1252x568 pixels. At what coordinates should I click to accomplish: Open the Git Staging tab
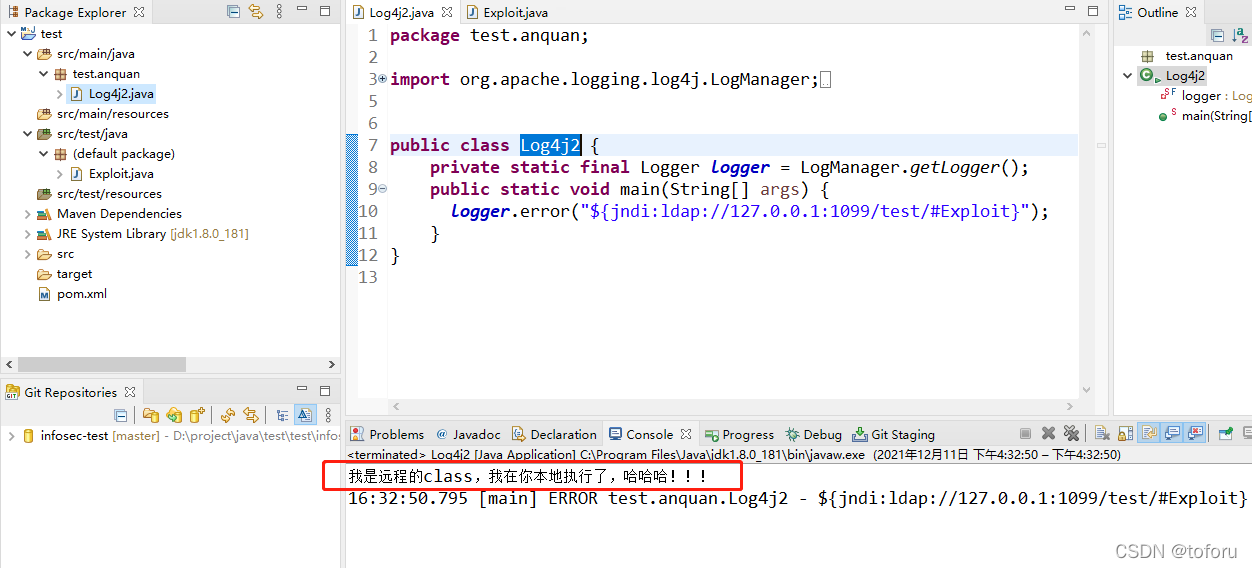point(893,434)
